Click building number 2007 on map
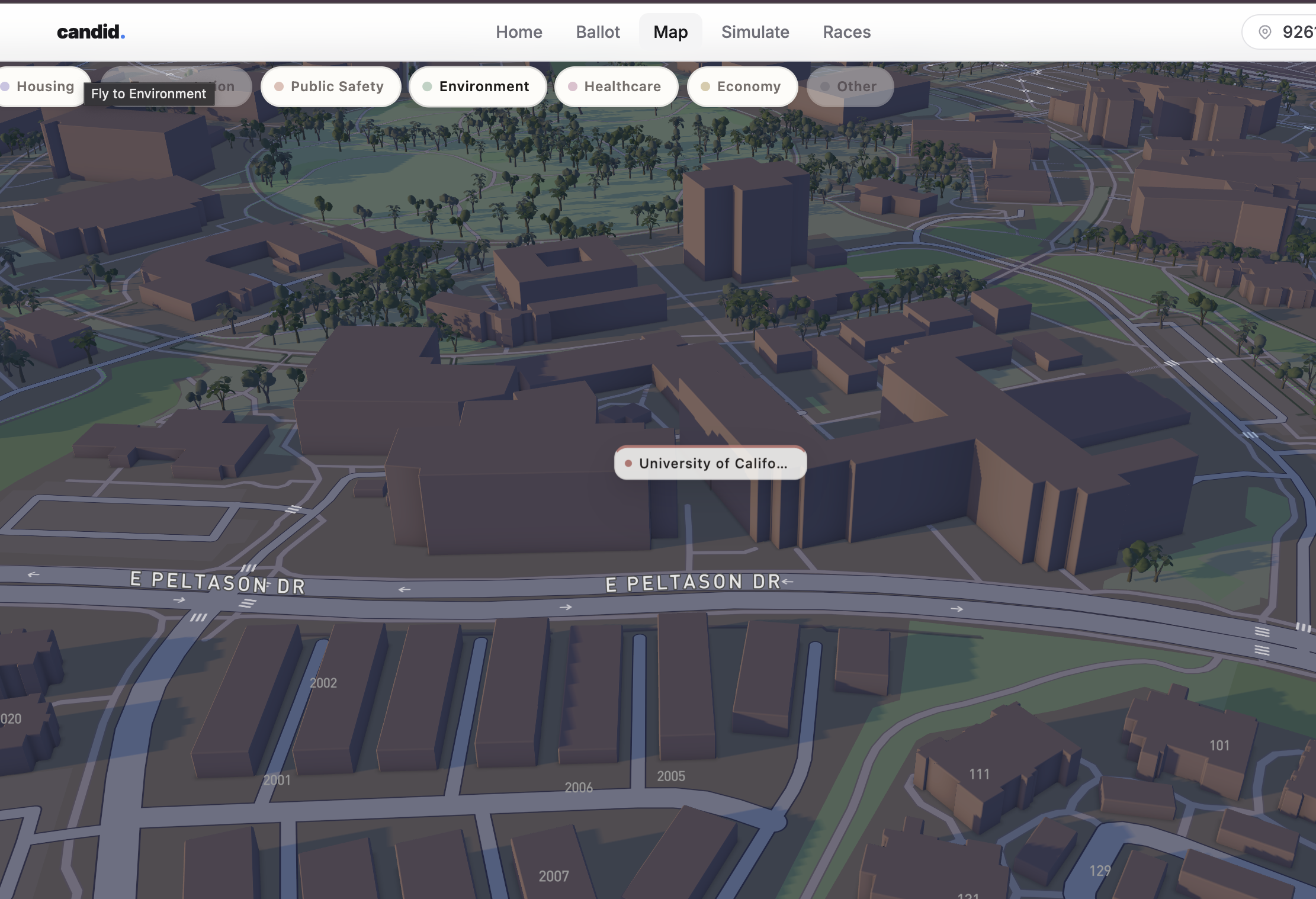The height and width of the screenshot is (899, 1316). pos(554,876)
